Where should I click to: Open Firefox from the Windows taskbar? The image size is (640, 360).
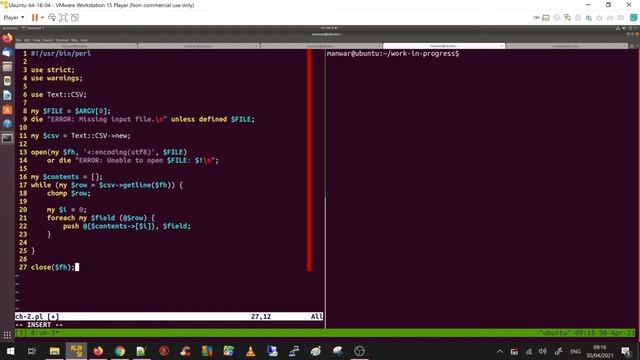pos(98,351)
